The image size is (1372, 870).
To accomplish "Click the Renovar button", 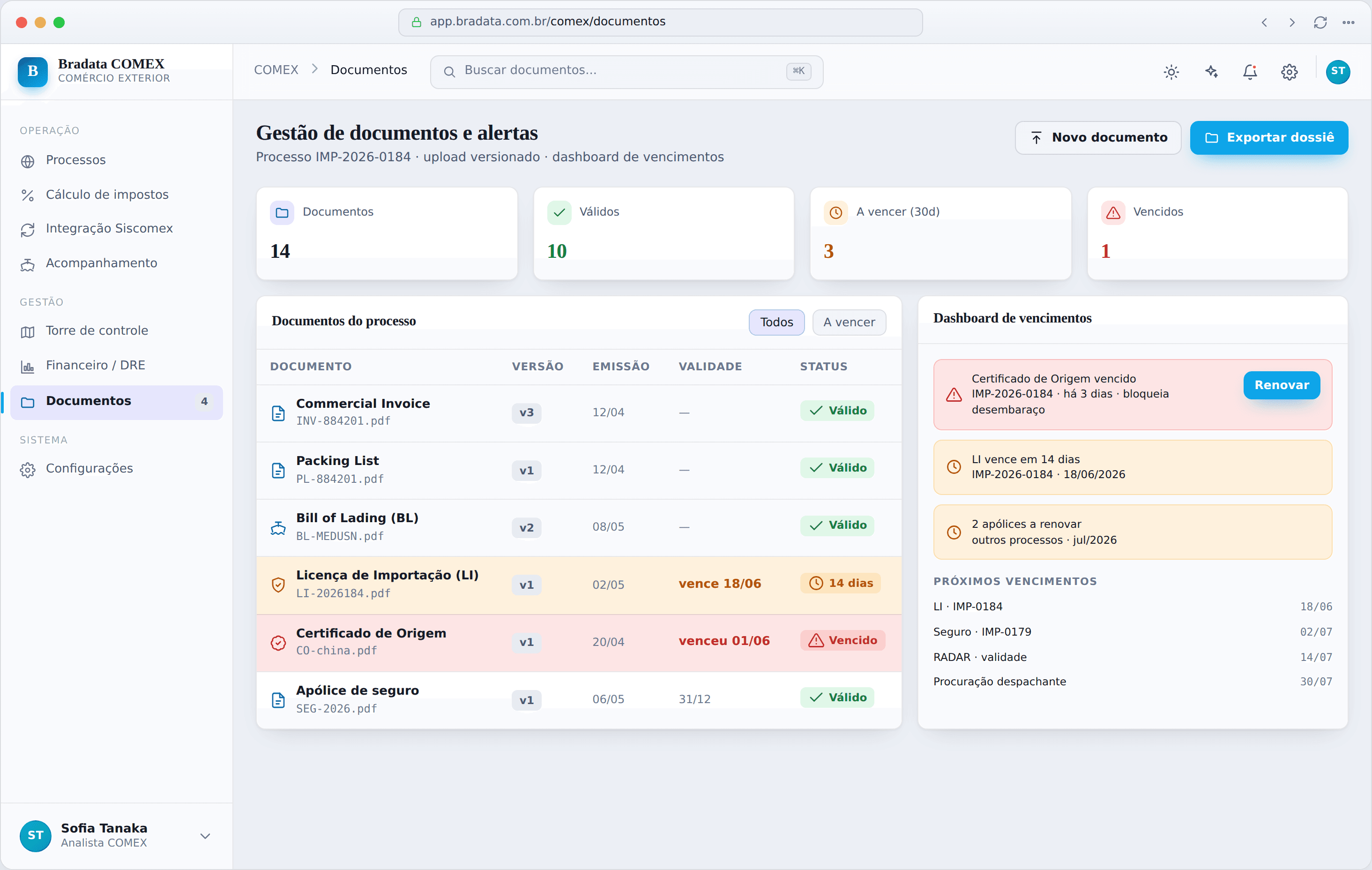I will (x=1282, y=385).
